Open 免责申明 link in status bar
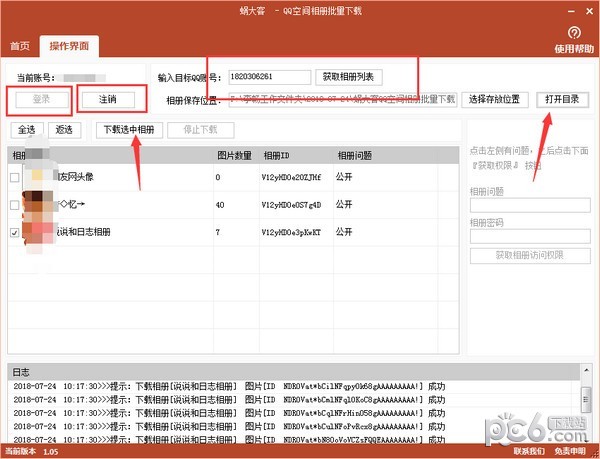The width and height of the screenshot is (600, 459). pos(570,451)
